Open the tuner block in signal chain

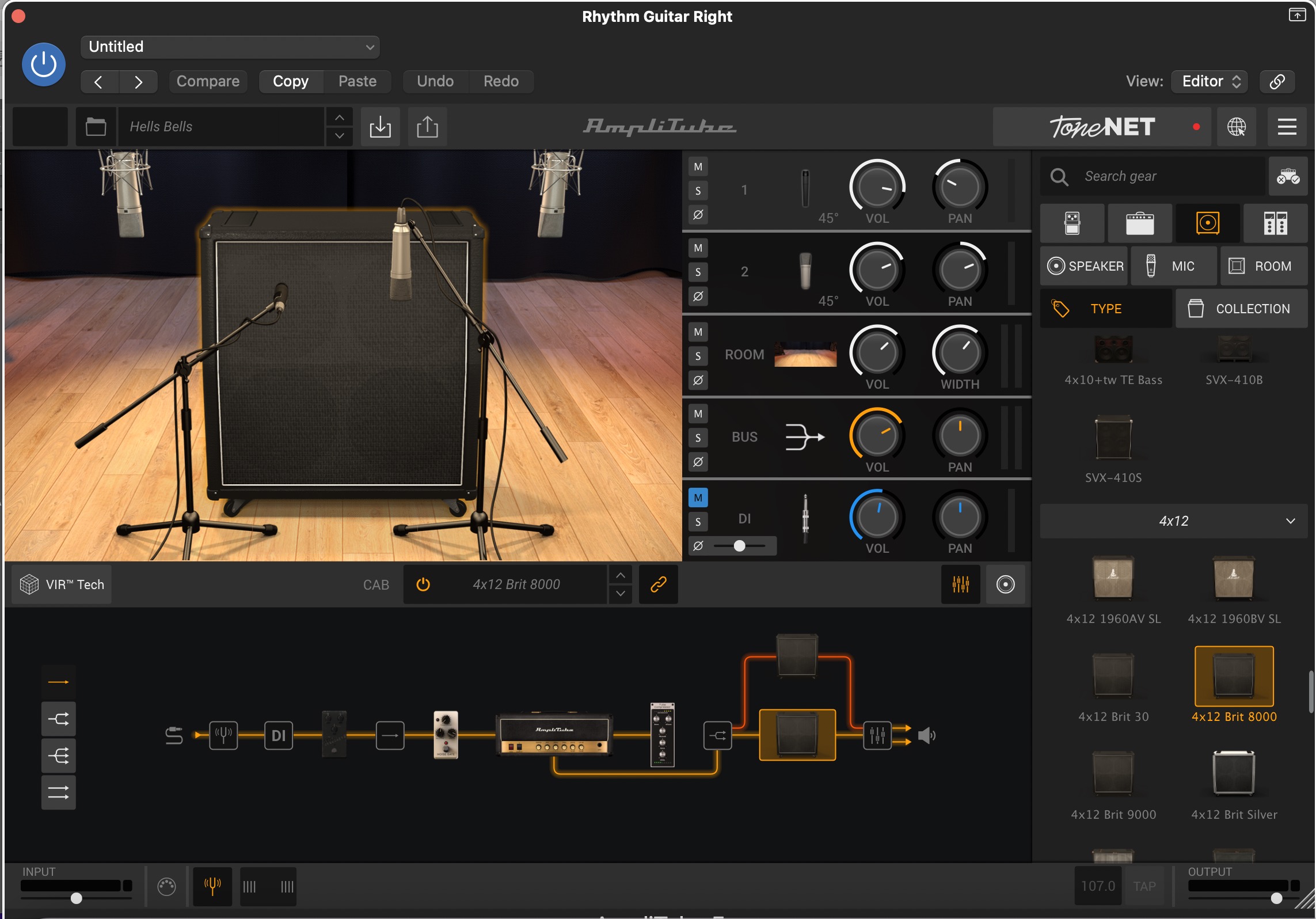223,735
